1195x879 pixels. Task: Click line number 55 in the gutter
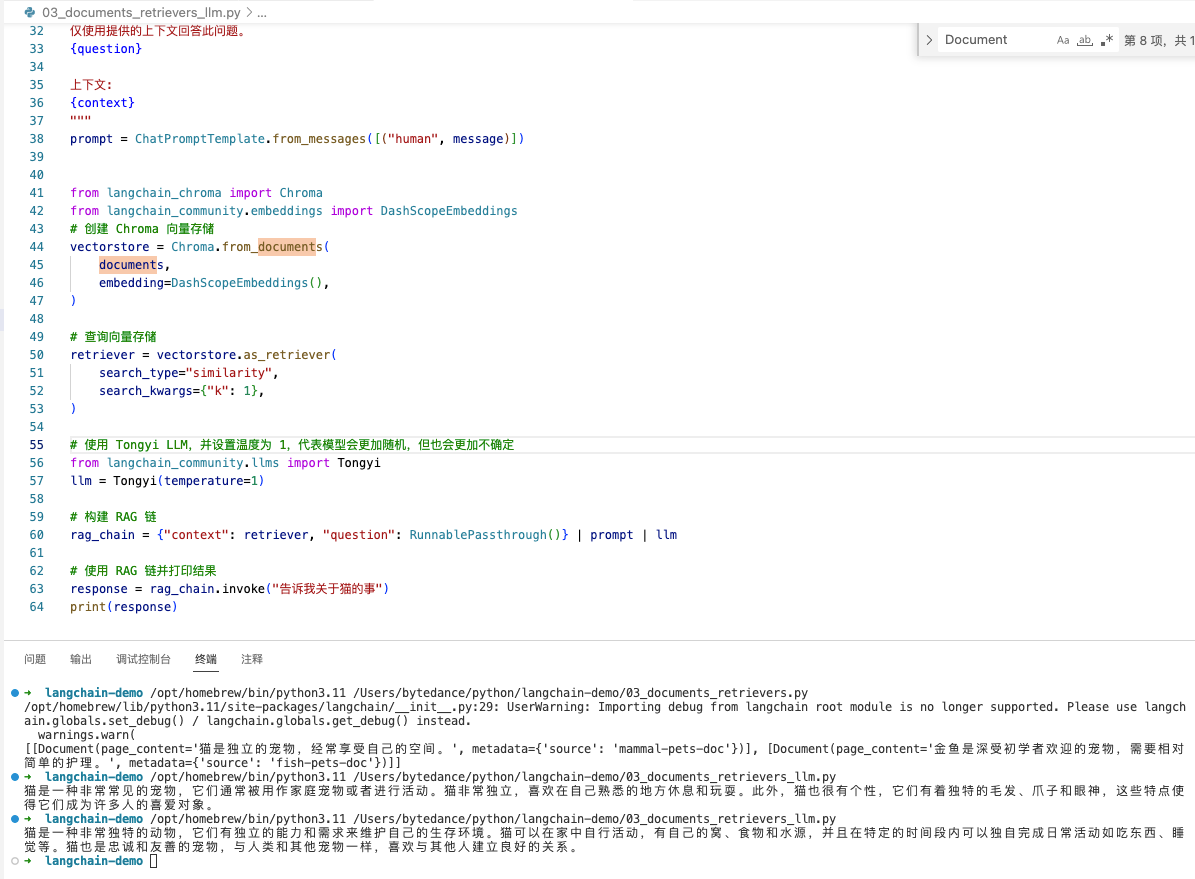click(x=37, y=445)
